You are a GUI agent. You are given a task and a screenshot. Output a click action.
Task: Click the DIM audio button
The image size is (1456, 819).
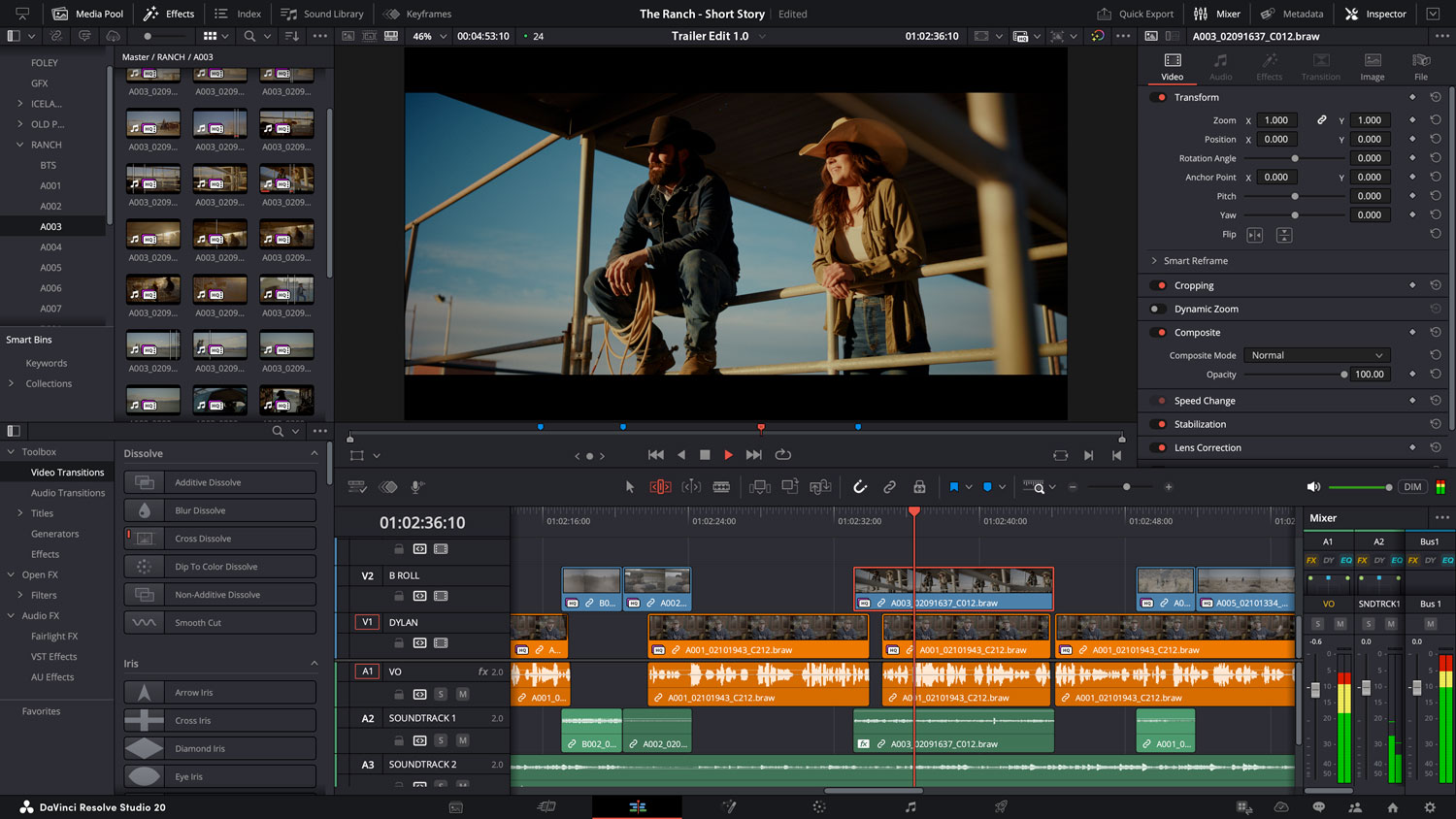(1412, 487)
